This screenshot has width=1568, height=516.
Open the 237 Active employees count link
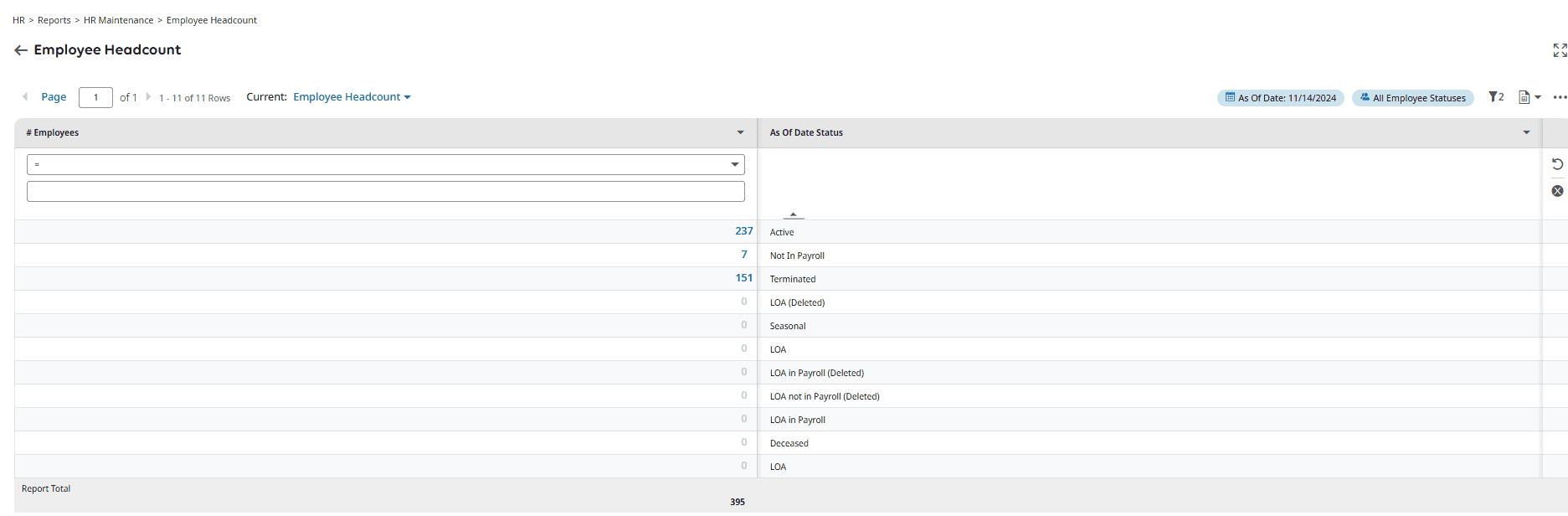[x=744, y=231]
